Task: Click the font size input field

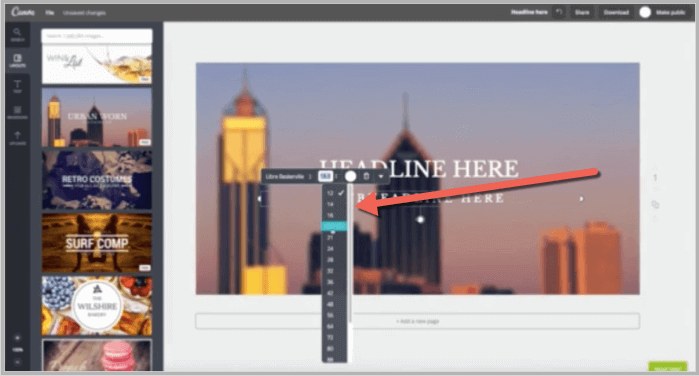Action: 325,177
